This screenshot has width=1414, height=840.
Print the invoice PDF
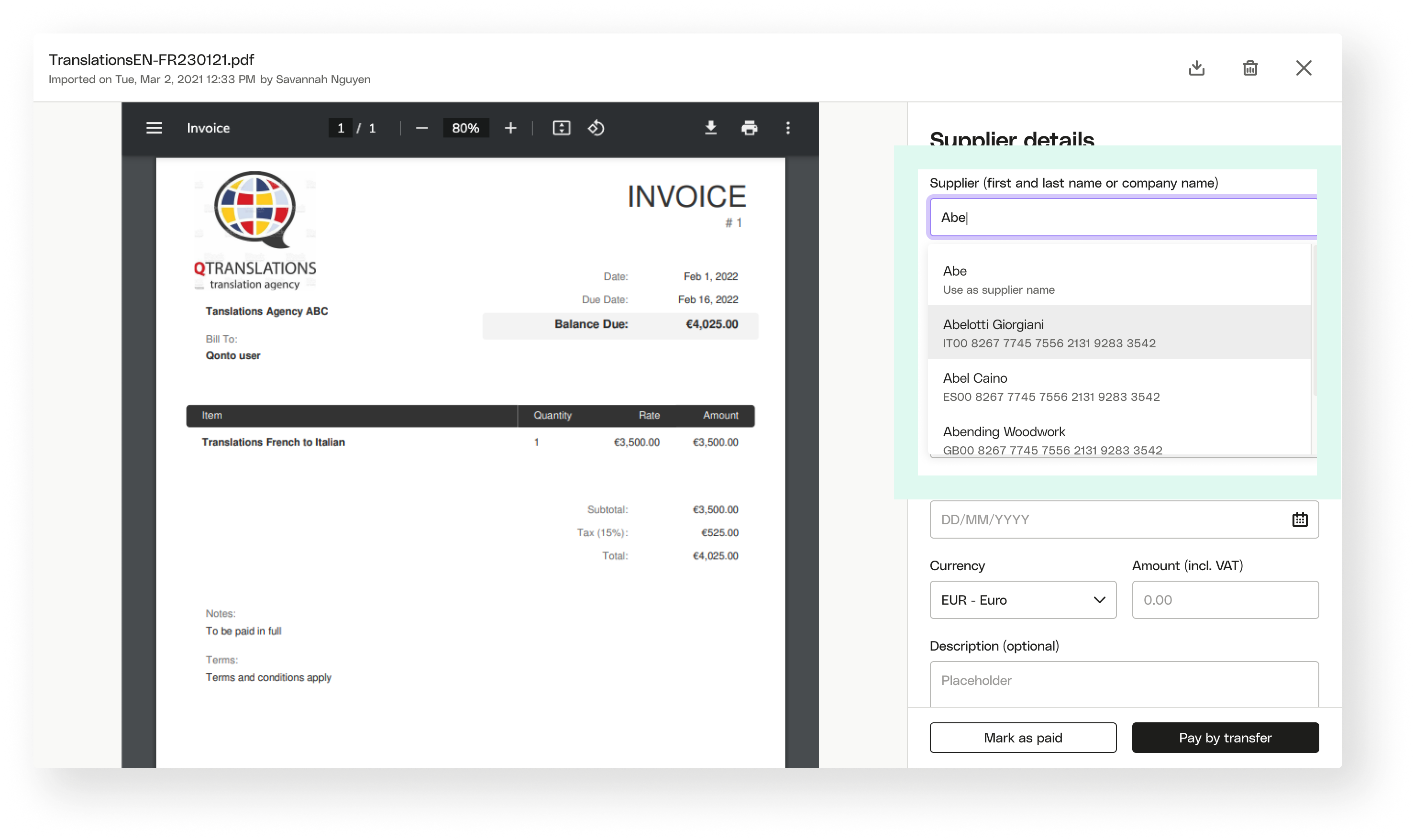click(749, 128)
